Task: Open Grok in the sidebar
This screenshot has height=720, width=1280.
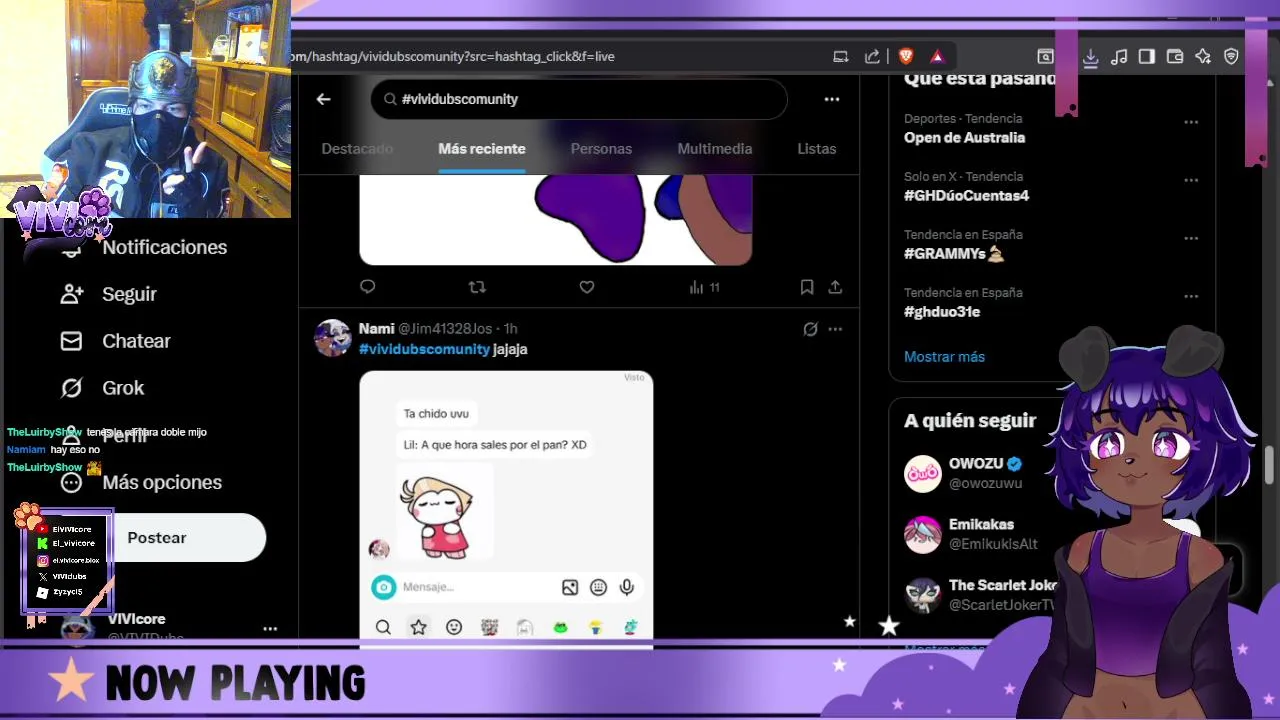Action: pos(102,388)
